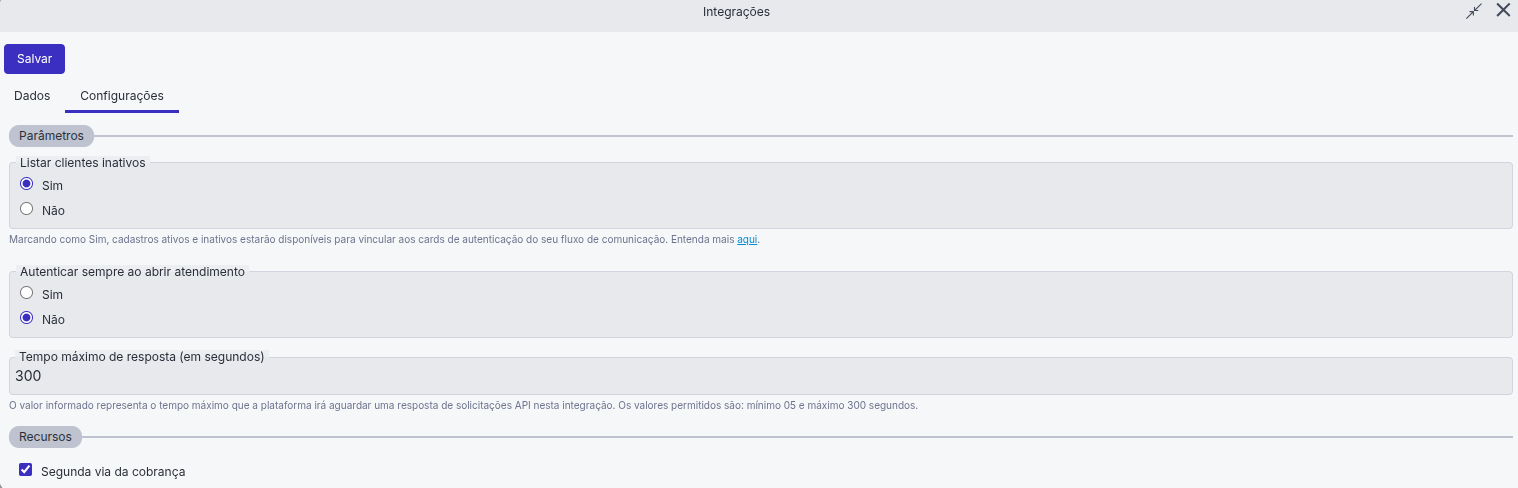Close the Integrações dialog with X icon
This screenshot has width=1518, height=488.
click(x=1503, y=11)
